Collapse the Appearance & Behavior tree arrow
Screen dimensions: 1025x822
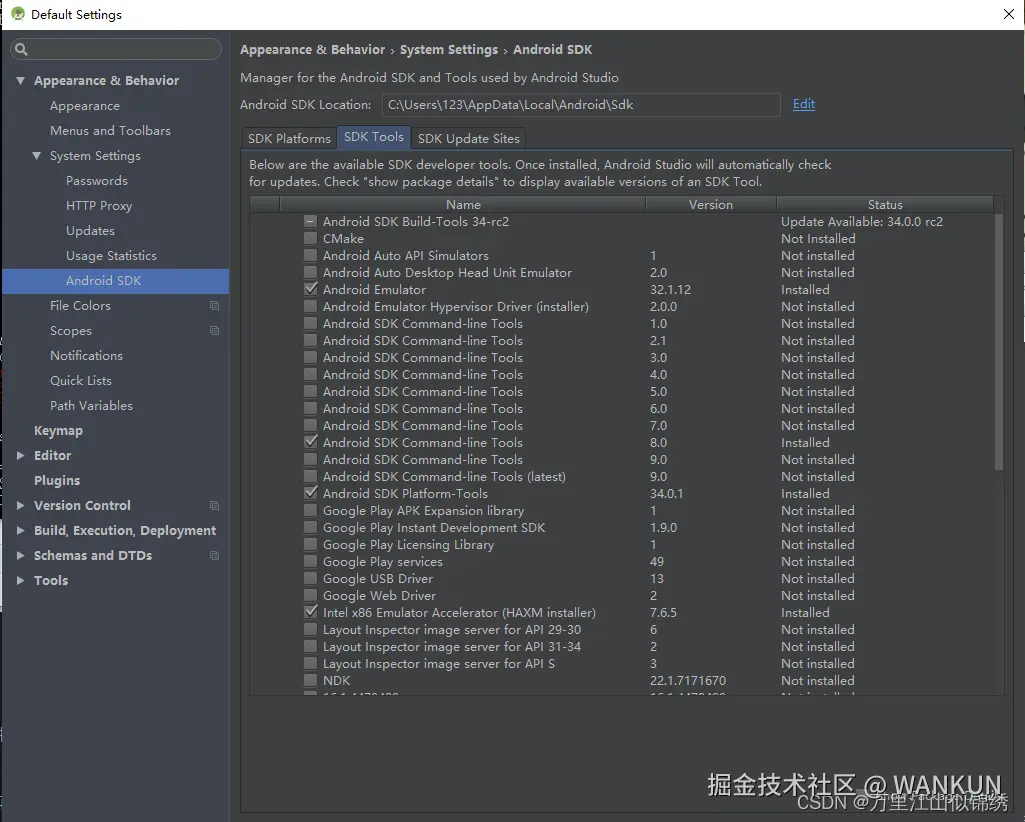(x=21, y=80)
